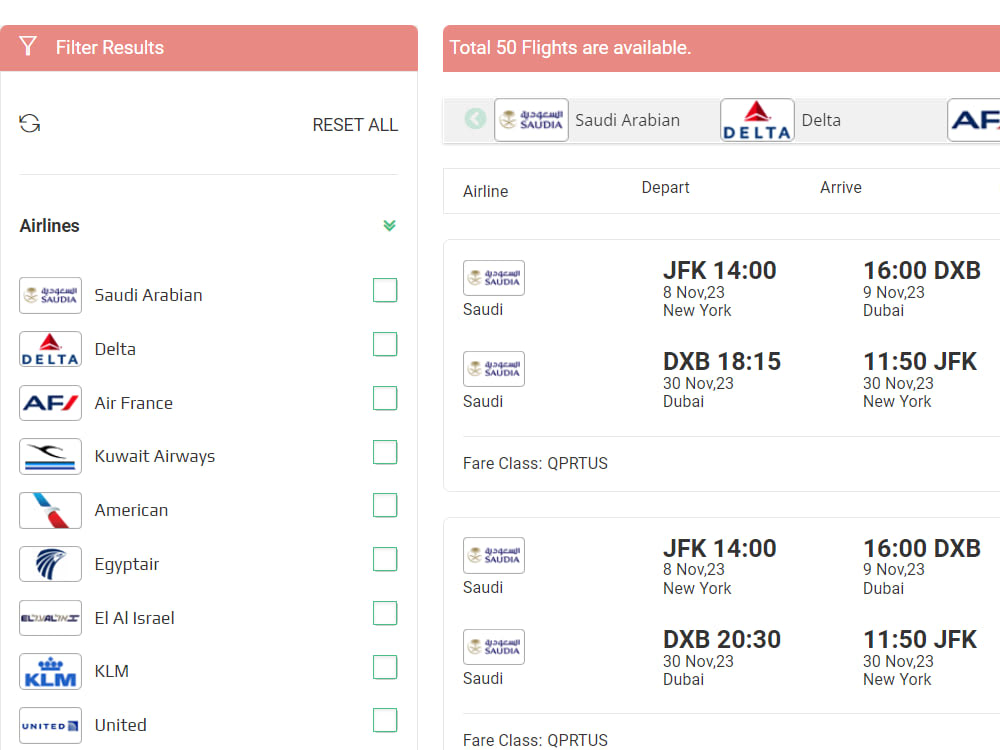
Task: Select the Saudi Arabian tab in the airline carousel
Action: click(x=587, y=120)
